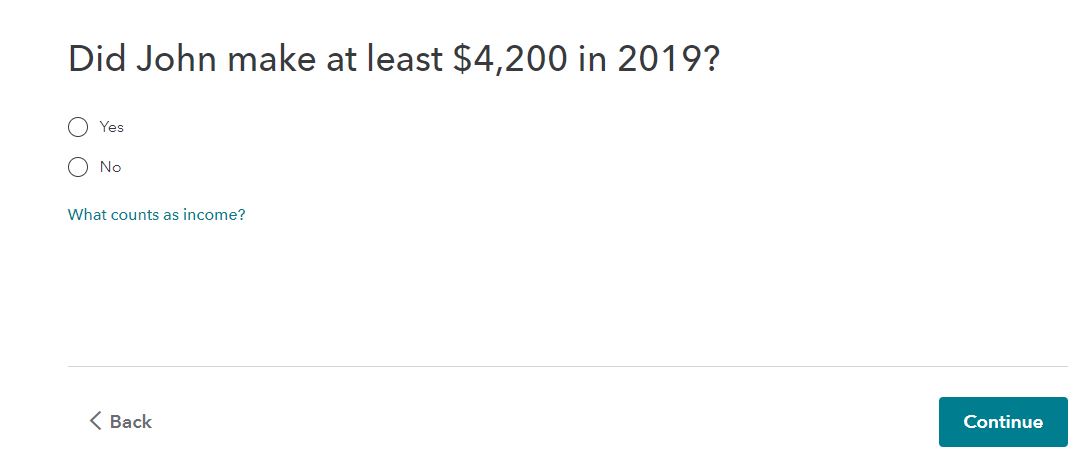Click the empty circle next to Yes
The image size is (1081, 460).
[x=78, y=127]
